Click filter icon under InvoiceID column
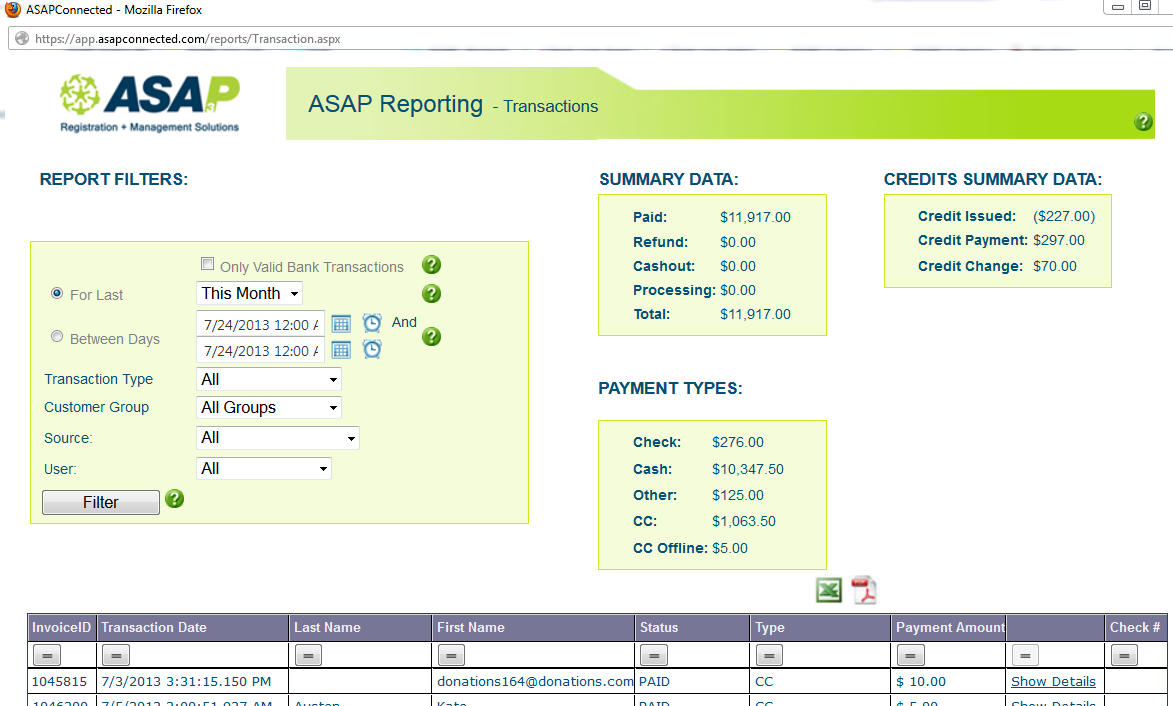1173x706 pixels. tap(46, 655)
